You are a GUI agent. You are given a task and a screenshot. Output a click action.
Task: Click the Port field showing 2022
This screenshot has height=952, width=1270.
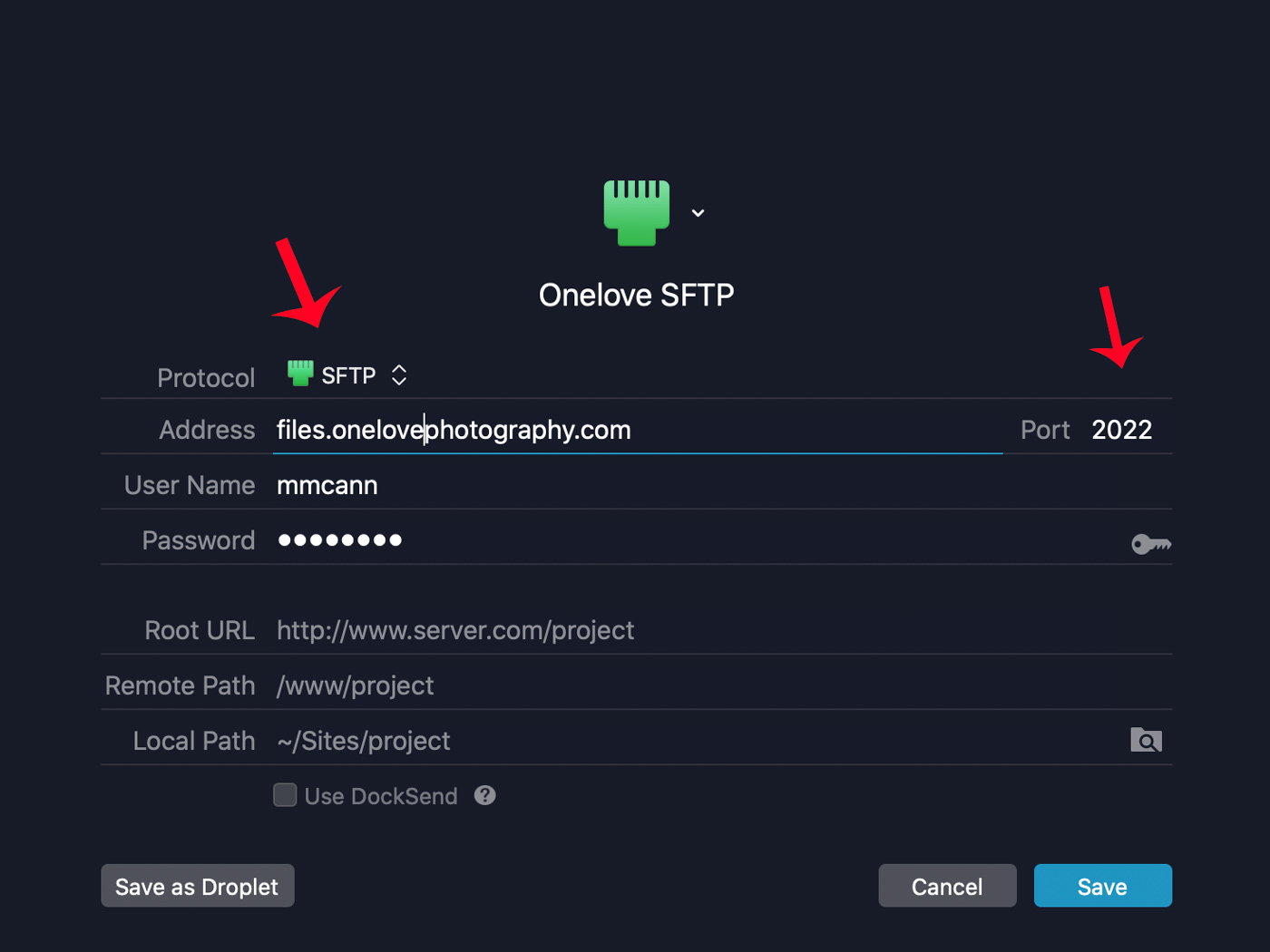tap(1121, 430)
